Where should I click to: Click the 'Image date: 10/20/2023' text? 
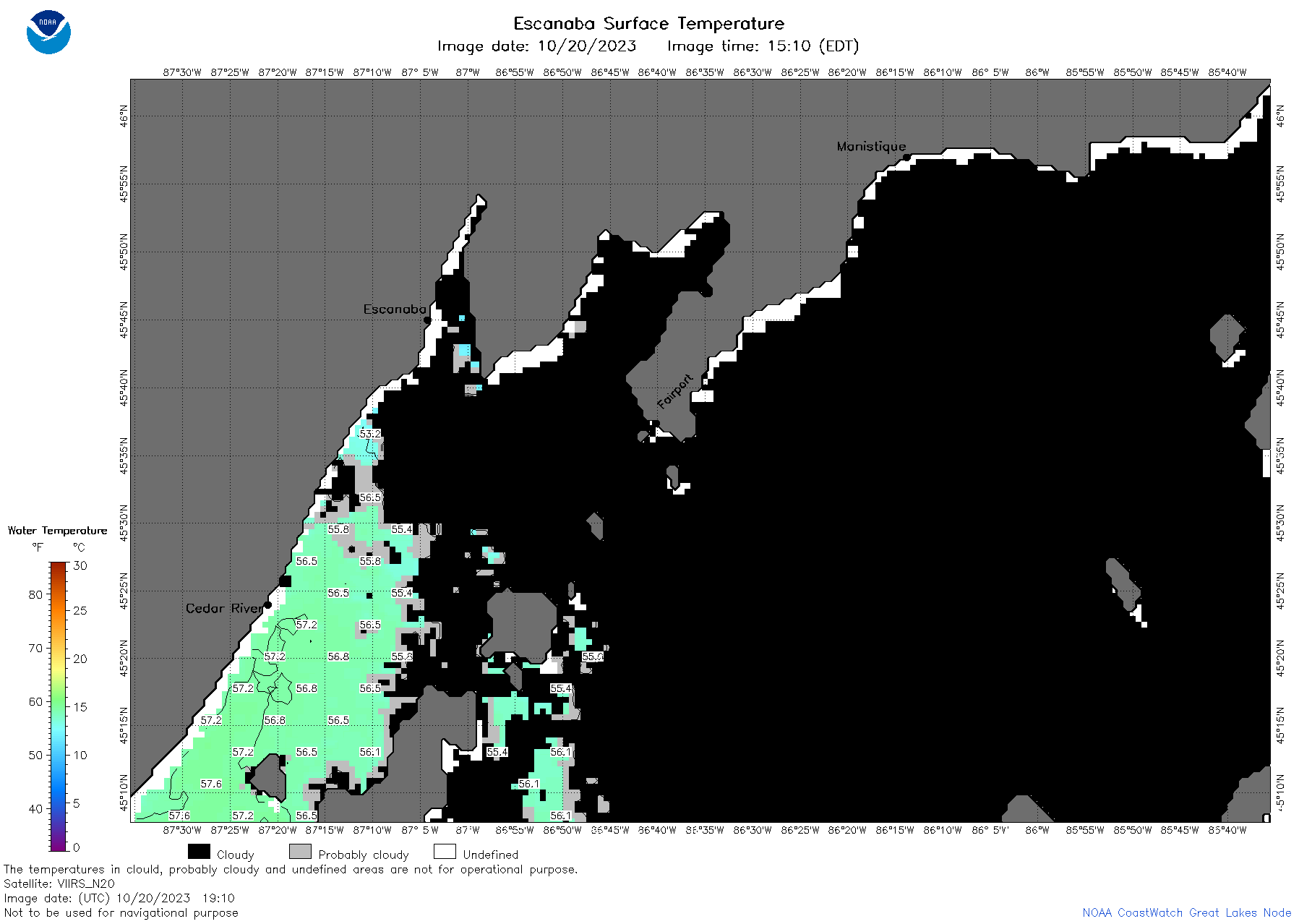(x=536, y=46)
